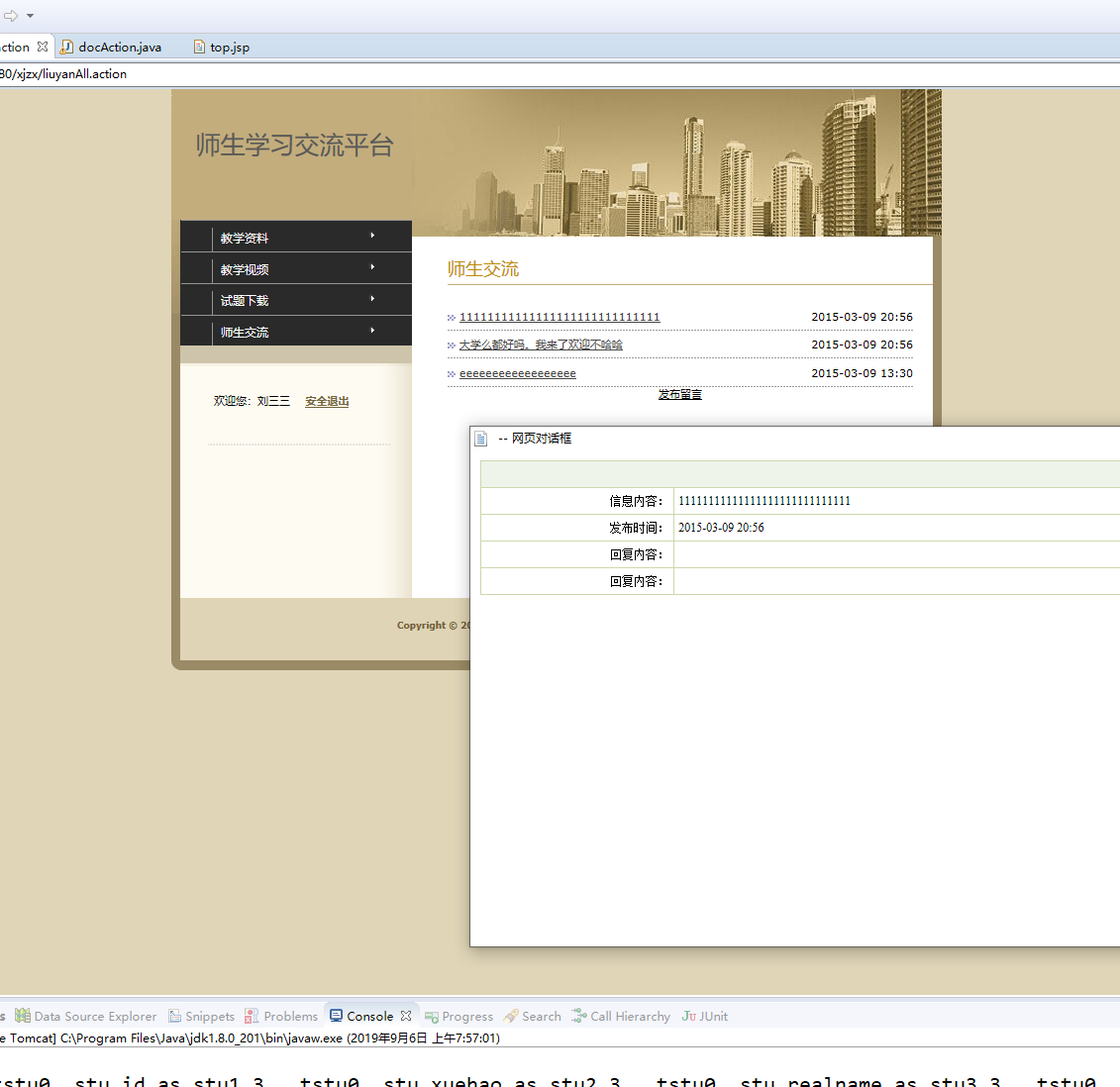
Task: Click the 安全退出 logout link
Action: (x=327, y=401)
